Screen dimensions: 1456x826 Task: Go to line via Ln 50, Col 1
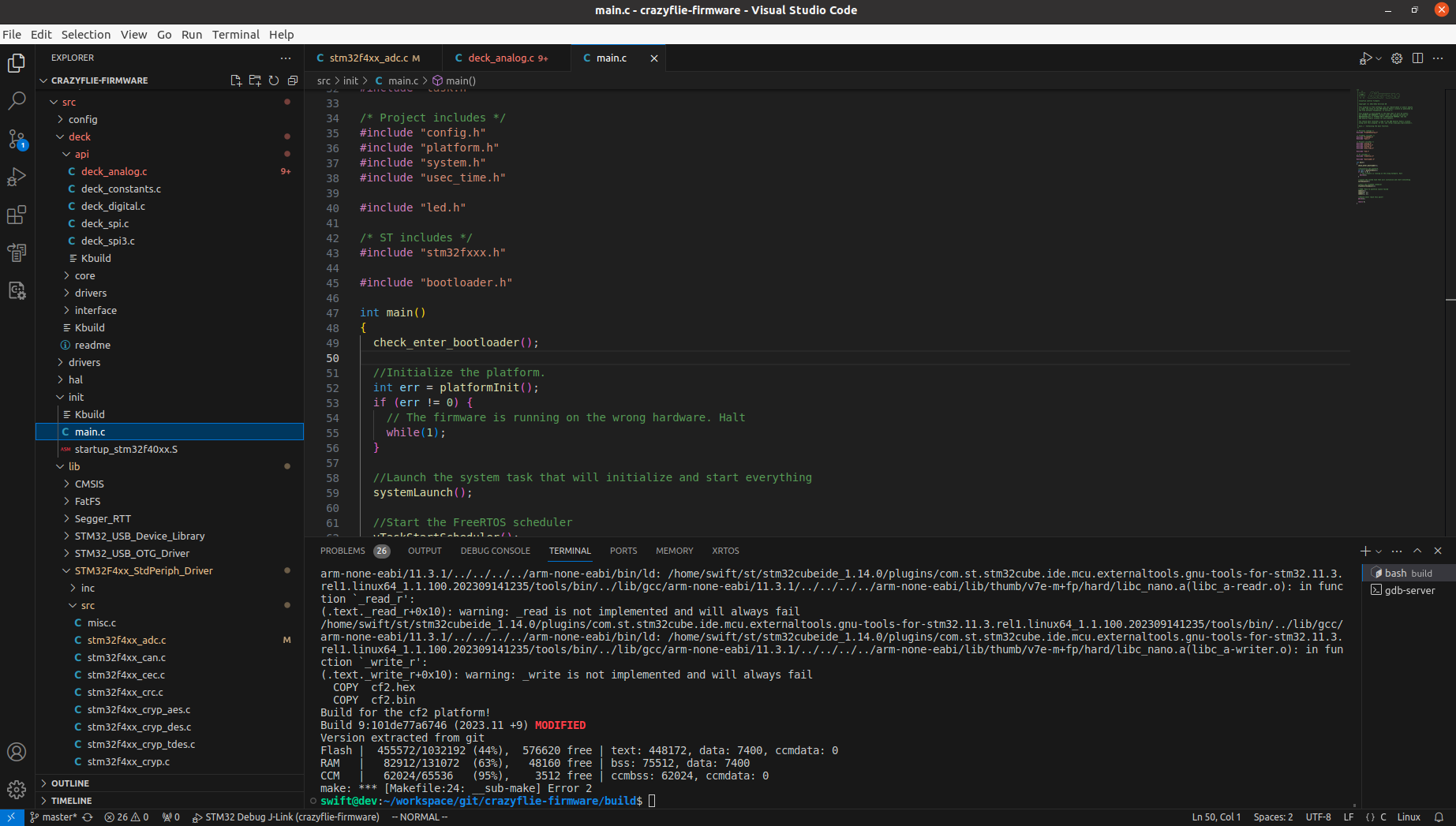click(1216, 817)
